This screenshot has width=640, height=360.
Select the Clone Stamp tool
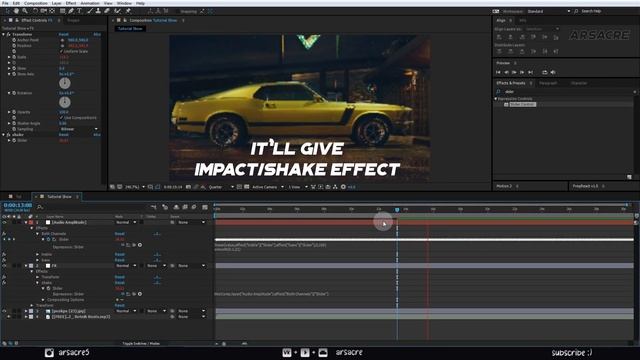(98, 11)
